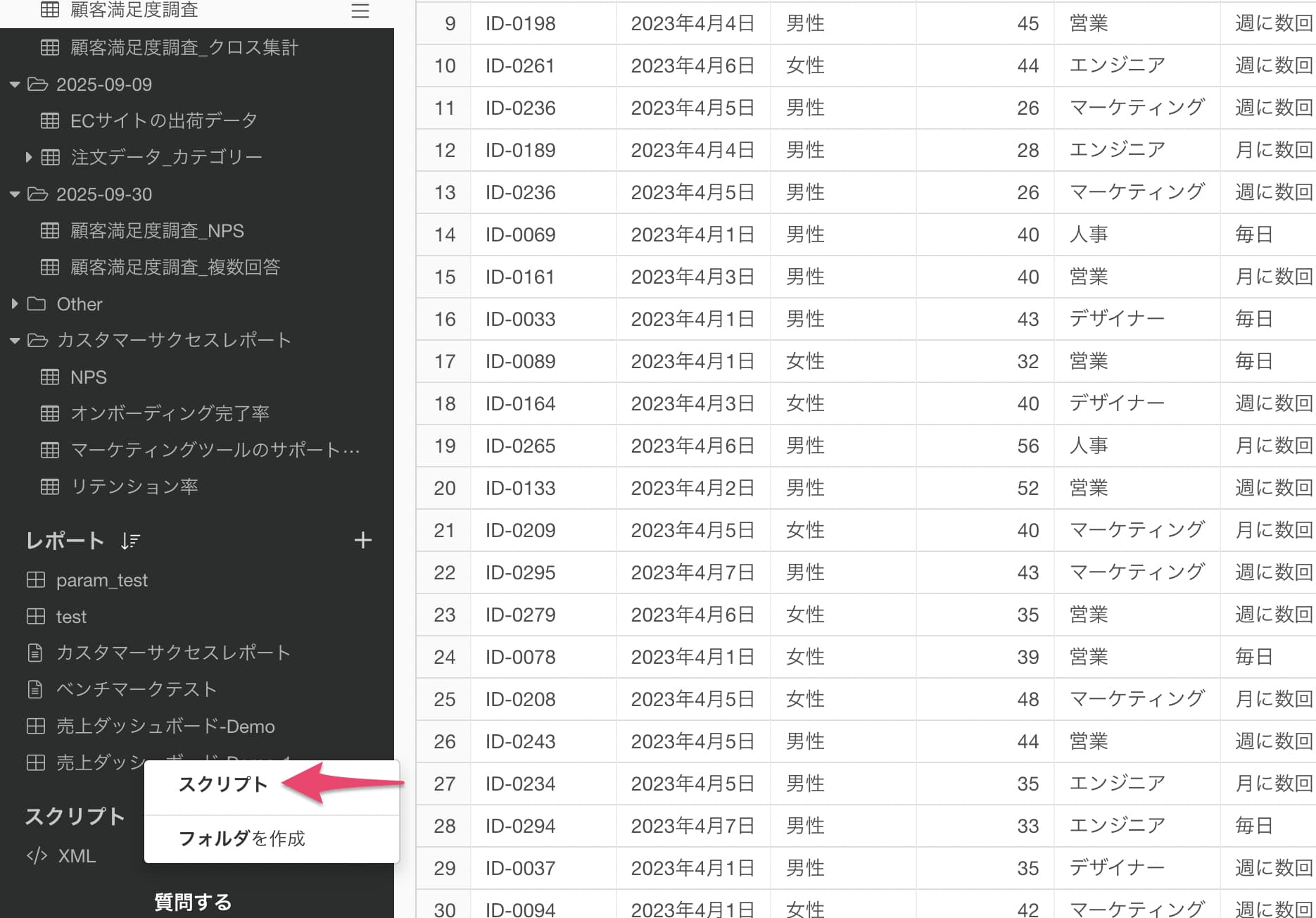Open the 売上ダッシュボード-Demo report
Image resolution: width=1316 pixels, height=918 pixels.
click(165, 726)
